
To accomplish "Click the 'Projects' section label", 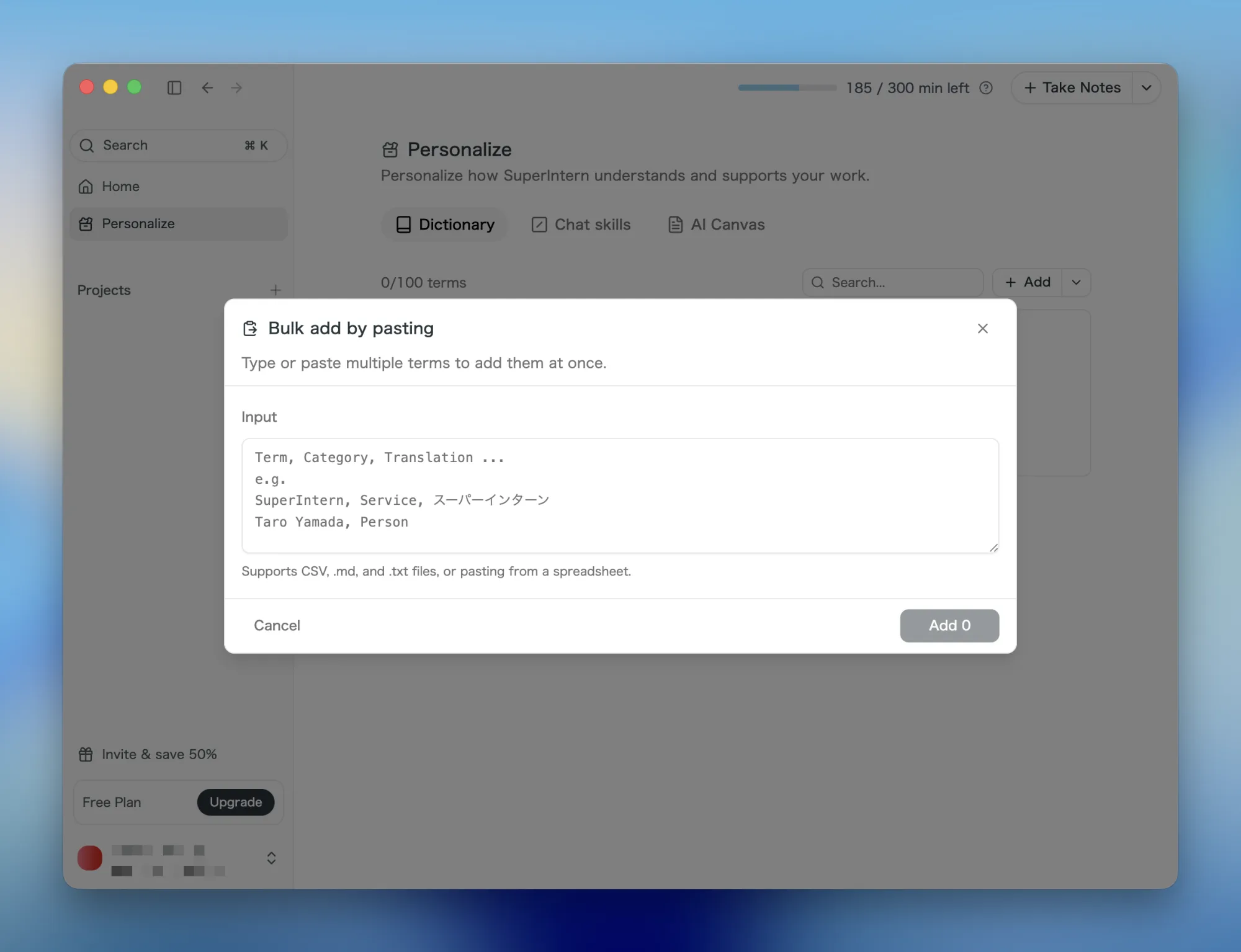I will [x=104, y=290].
